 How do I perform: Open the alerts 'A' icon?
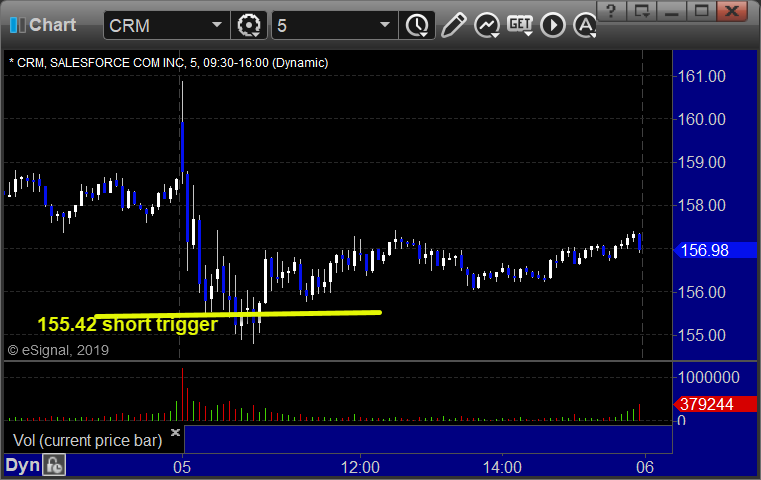(585, 25)
